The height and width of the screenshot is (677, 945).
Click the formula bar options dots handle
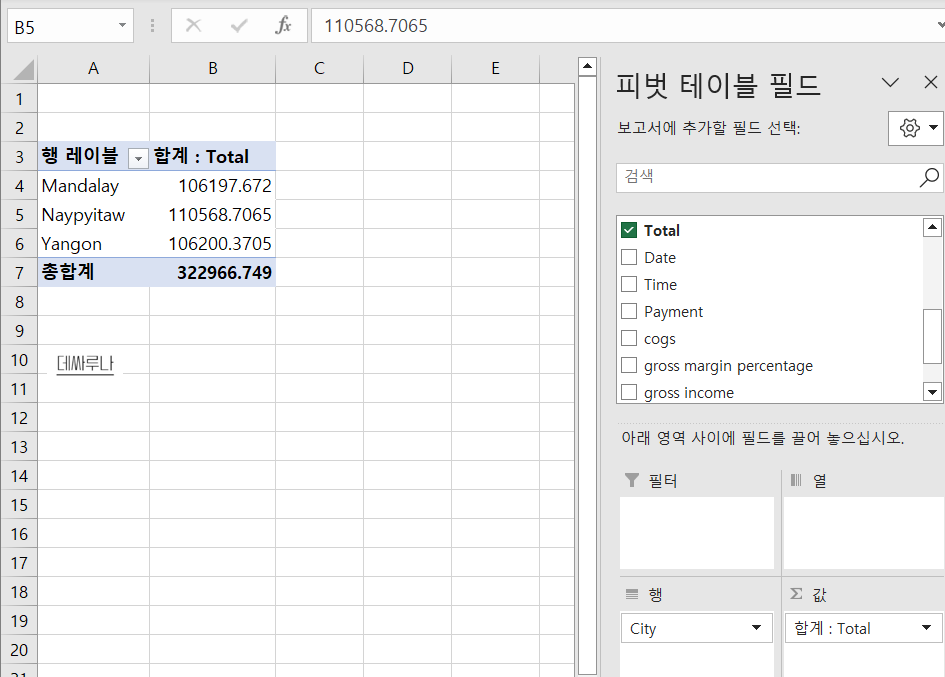152,25
